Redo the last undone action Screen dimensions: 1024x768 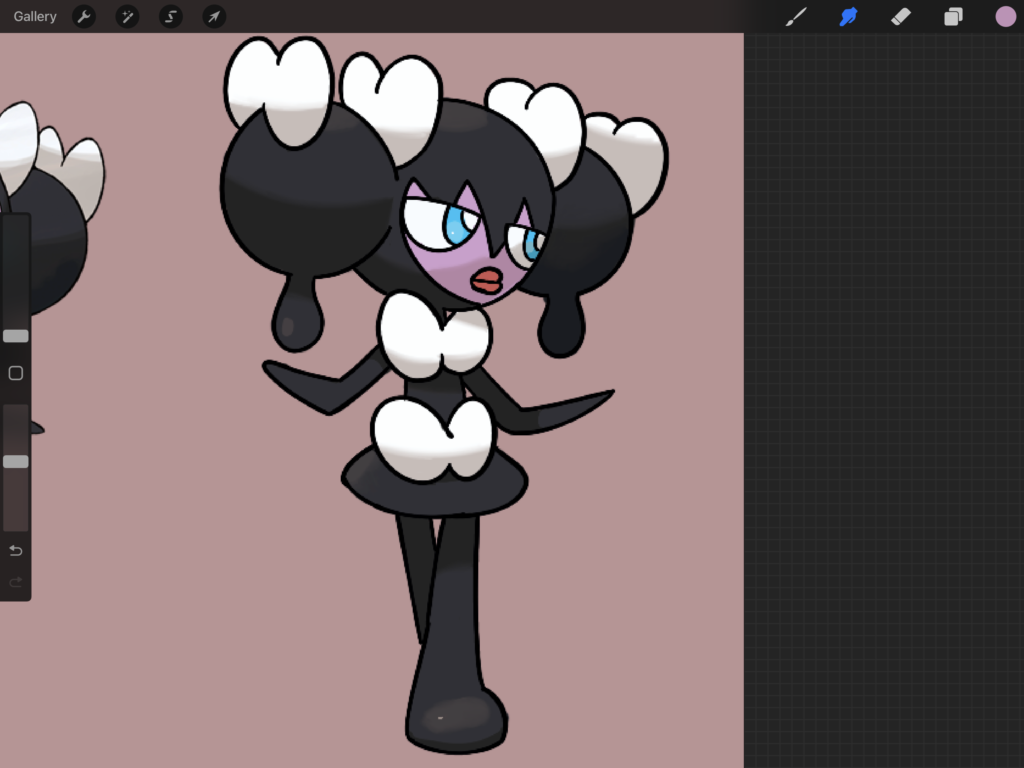[16, 581]
